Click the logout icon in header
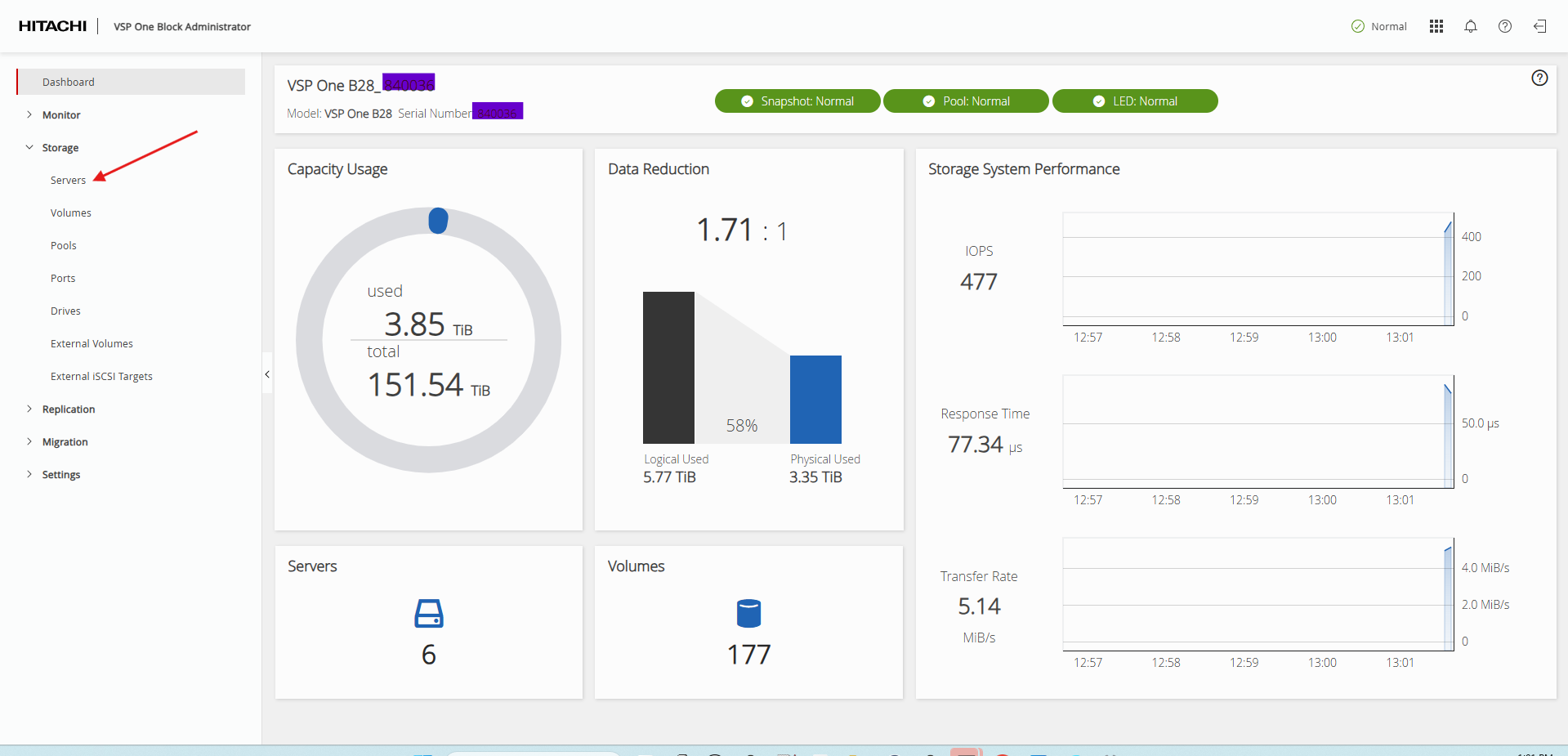 point(1539,26)
